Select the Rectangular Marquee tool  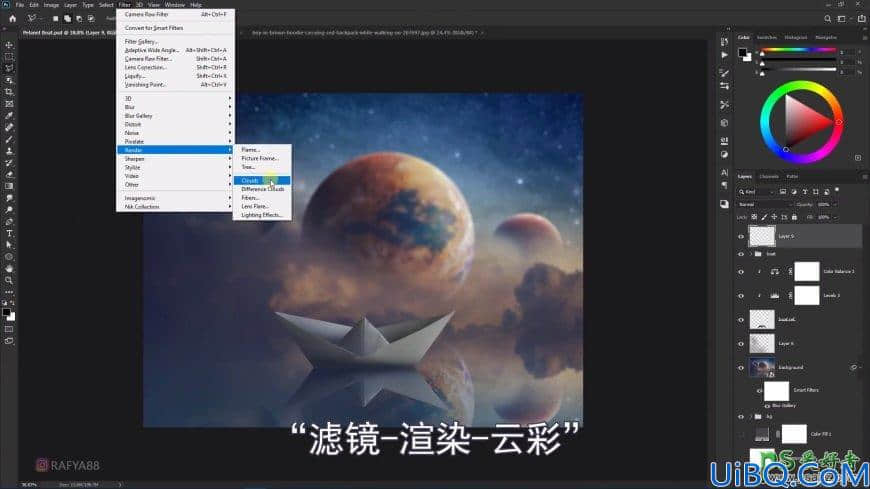pos(9,57)
